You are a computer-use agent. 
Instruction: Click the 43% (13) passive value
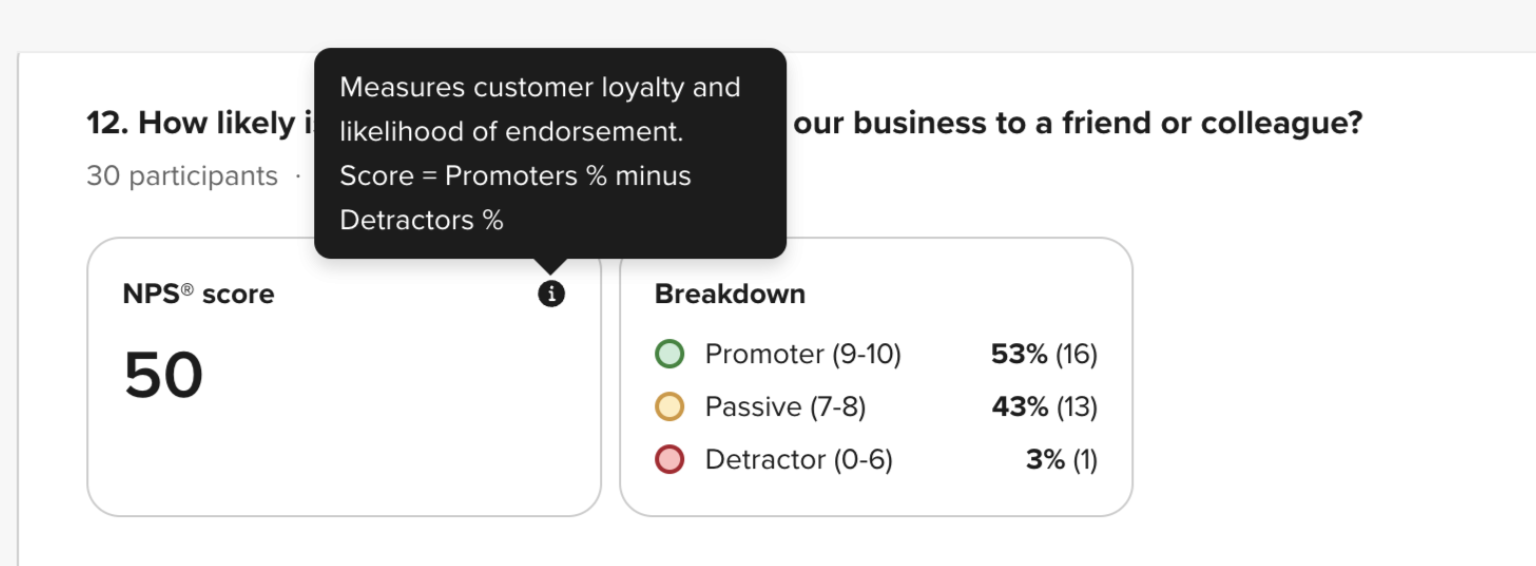1044,407
